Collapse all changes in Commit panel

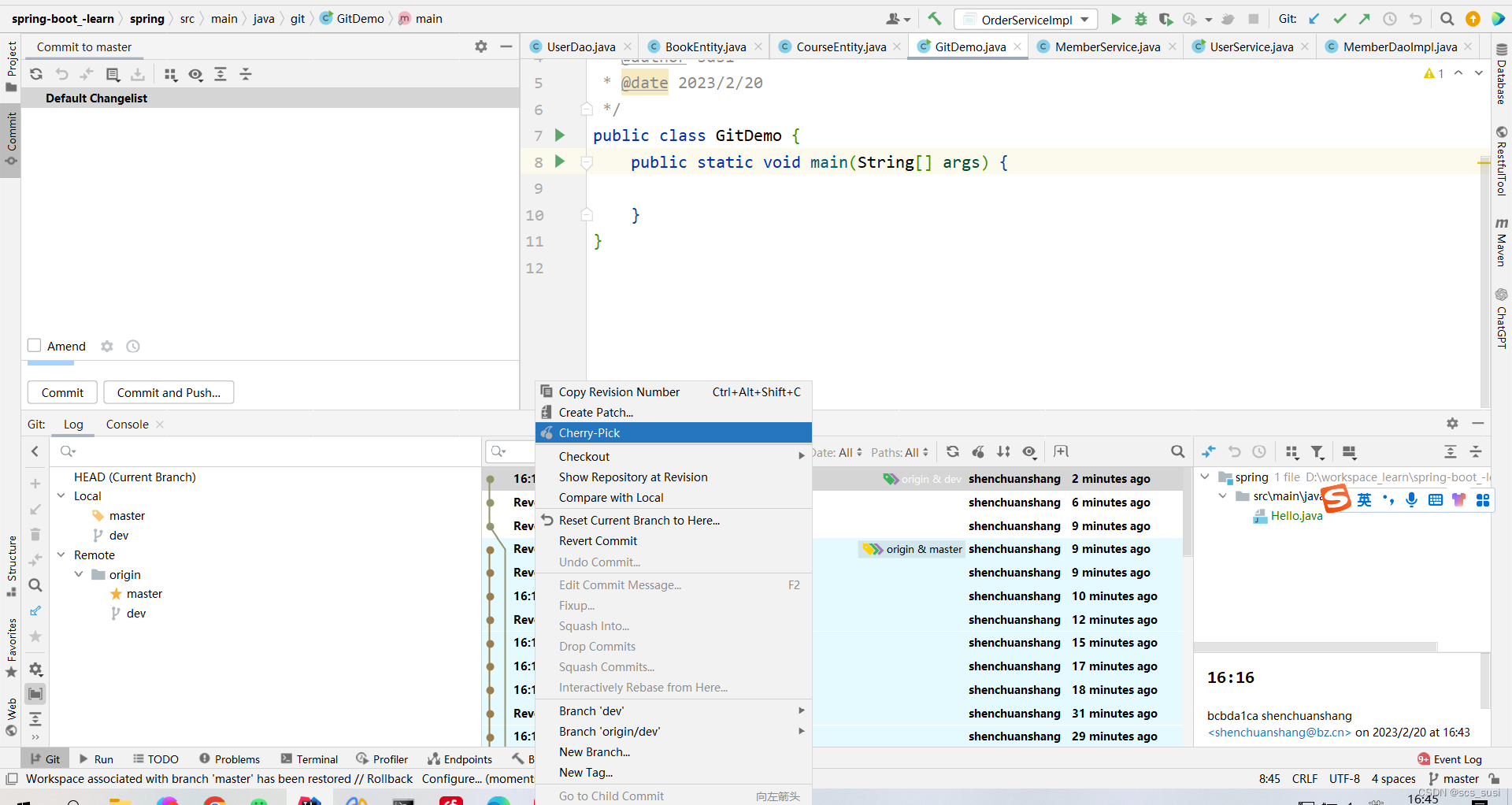(246, 74)
